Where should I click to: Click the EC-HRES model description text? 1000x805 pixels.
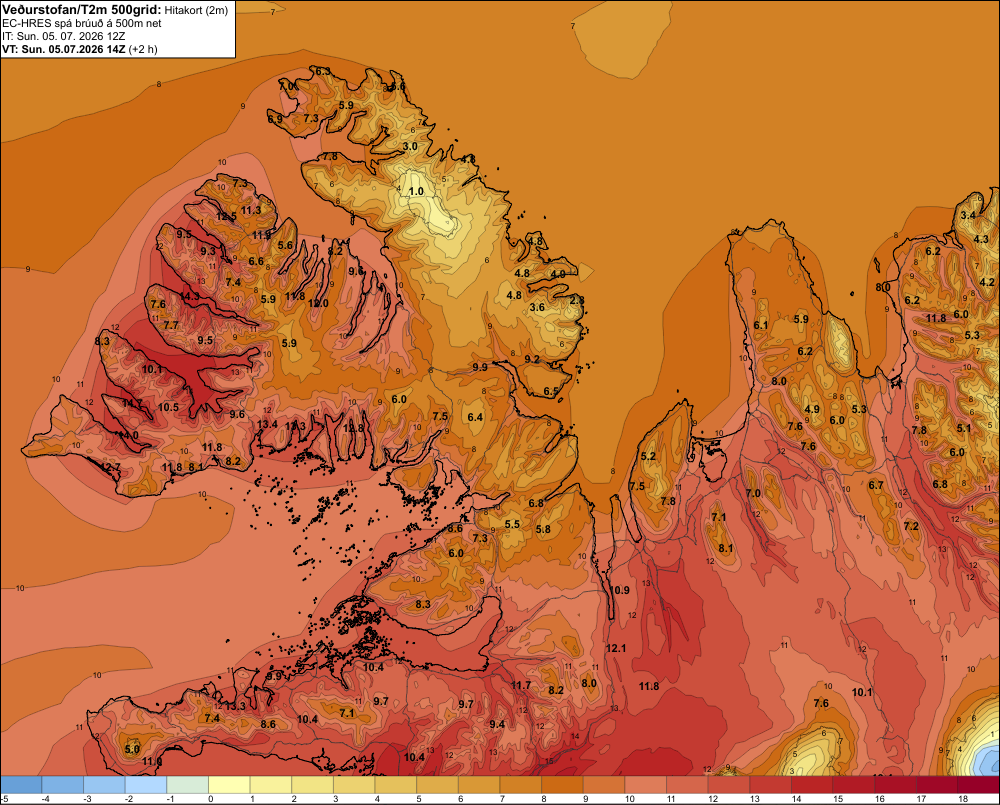pos(82,24)
